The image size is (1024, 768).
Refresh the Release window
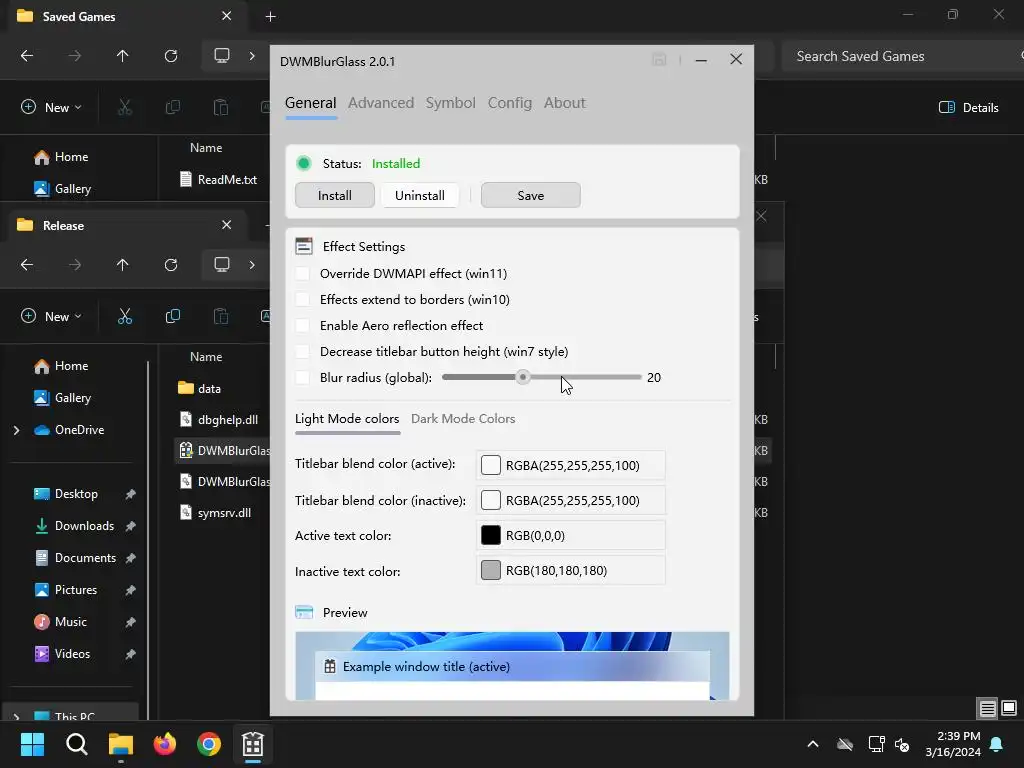[170, 264]
